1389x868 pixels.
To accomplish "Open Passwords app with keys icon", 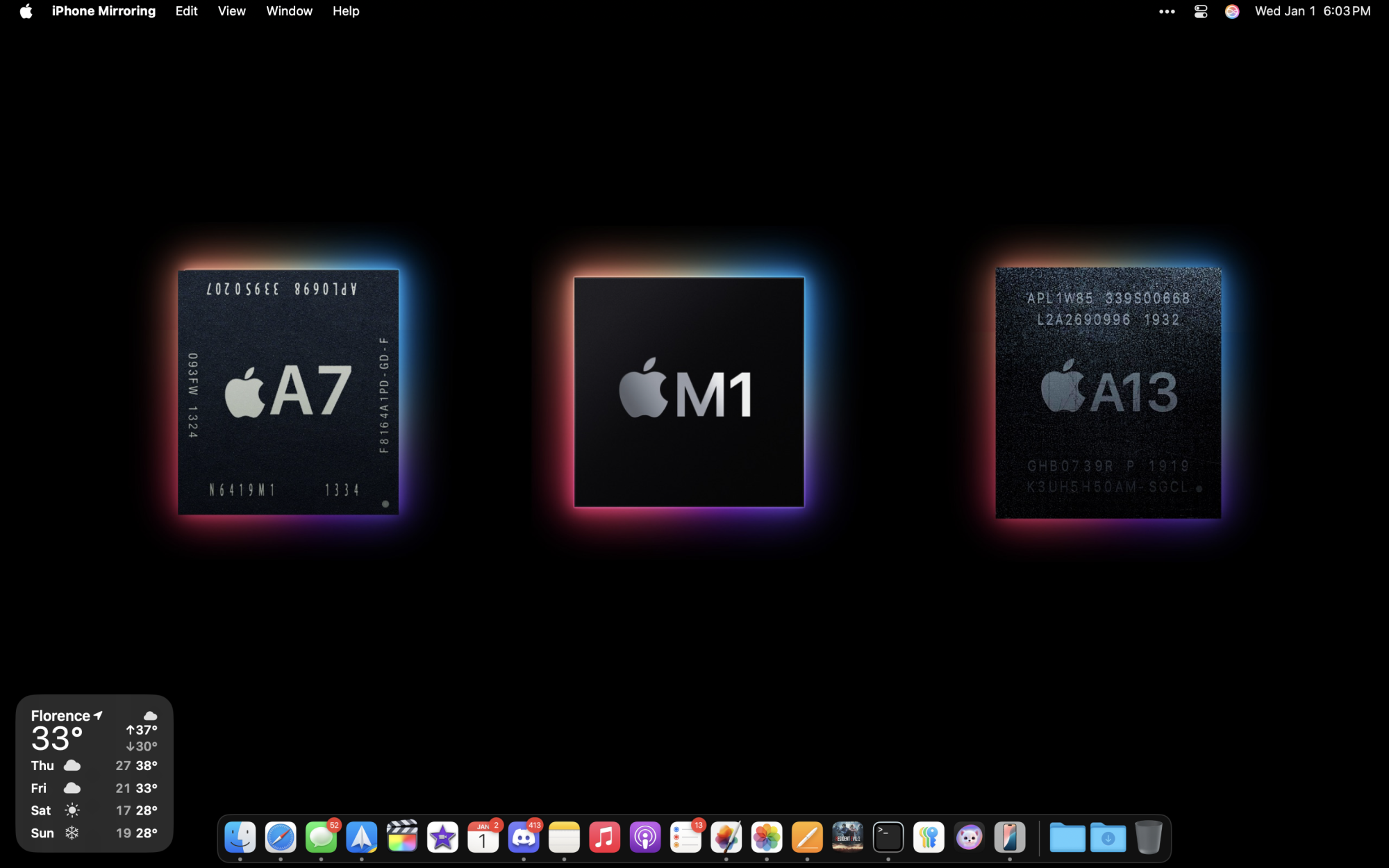I will click(929, 837).
